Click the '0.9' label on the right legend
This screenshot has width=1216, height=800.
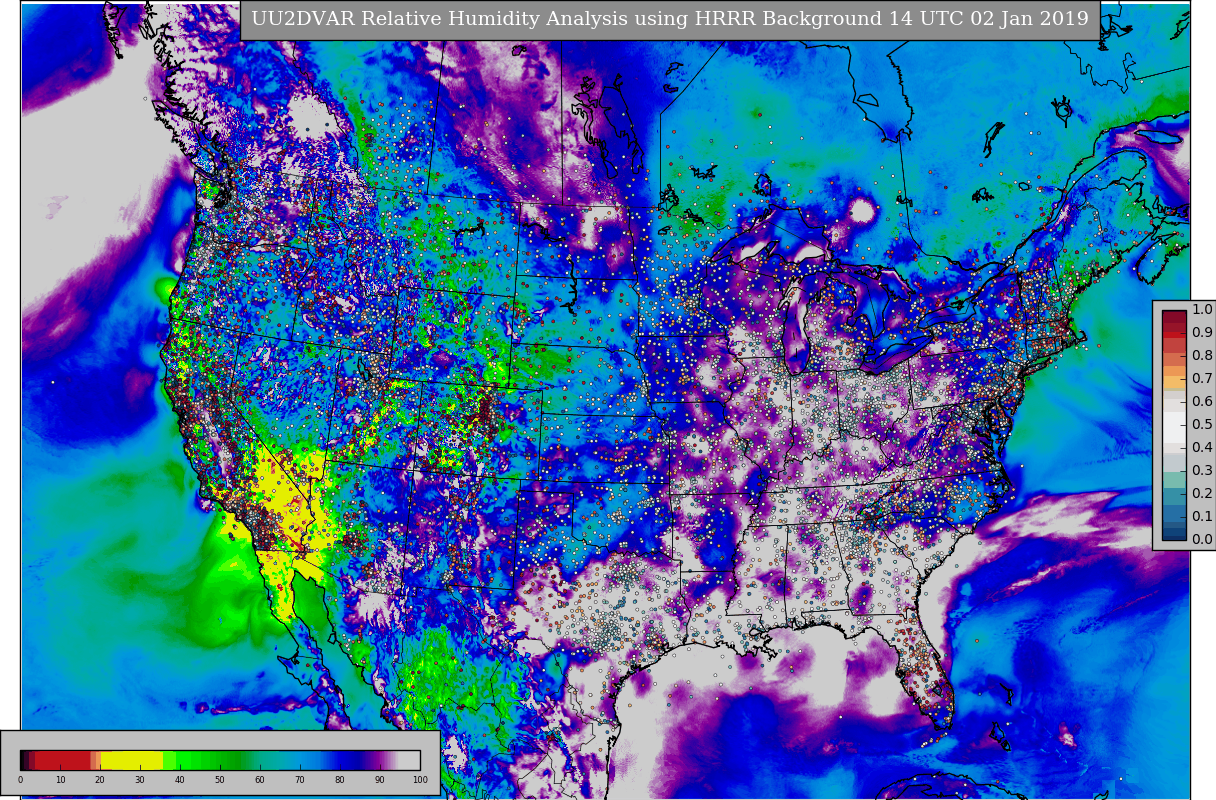1202,333
